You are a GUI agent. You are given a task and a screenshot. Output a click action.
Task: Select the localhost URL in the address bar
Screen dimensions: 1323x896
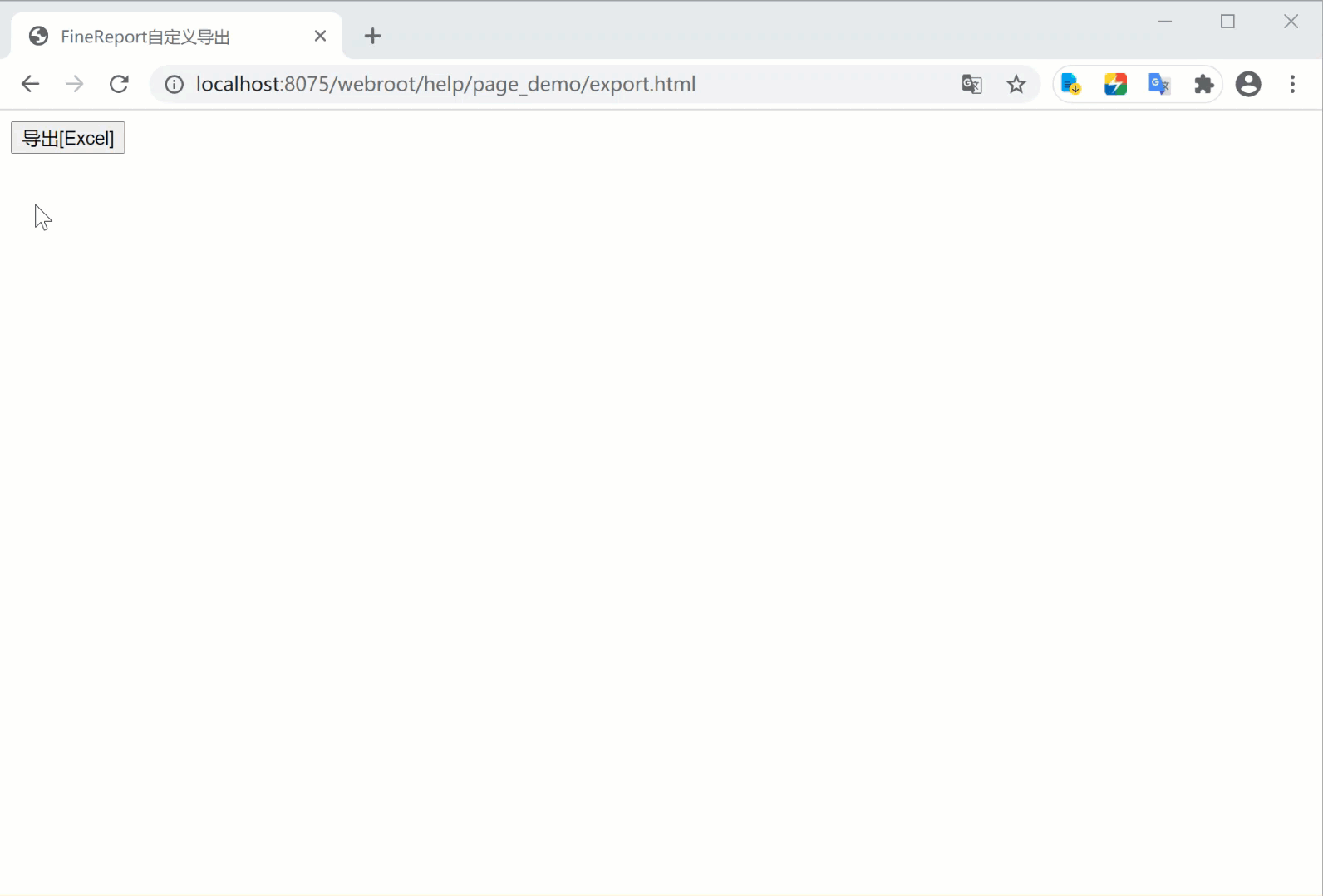coord(445,84)
